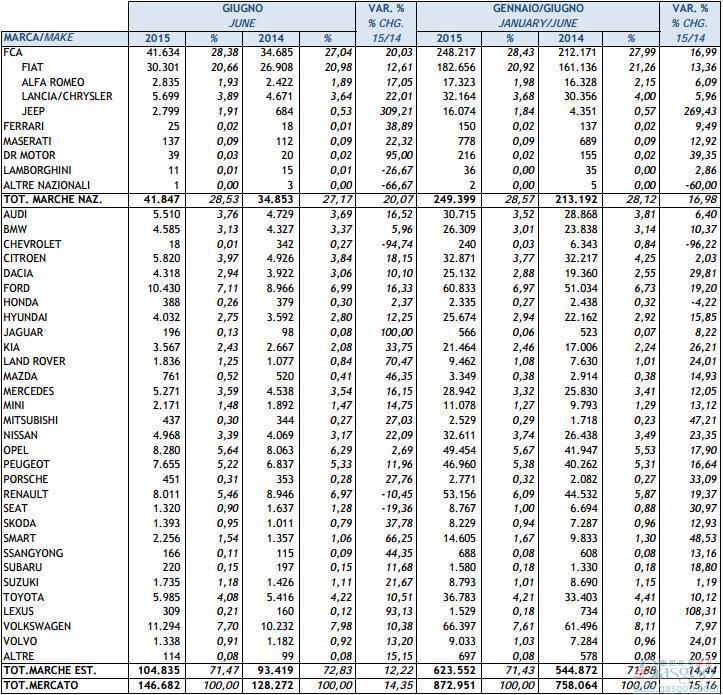This screenshot has width=723, height=695.
Task: Select the SSANGYONG row label
Action: pos(33,552)
